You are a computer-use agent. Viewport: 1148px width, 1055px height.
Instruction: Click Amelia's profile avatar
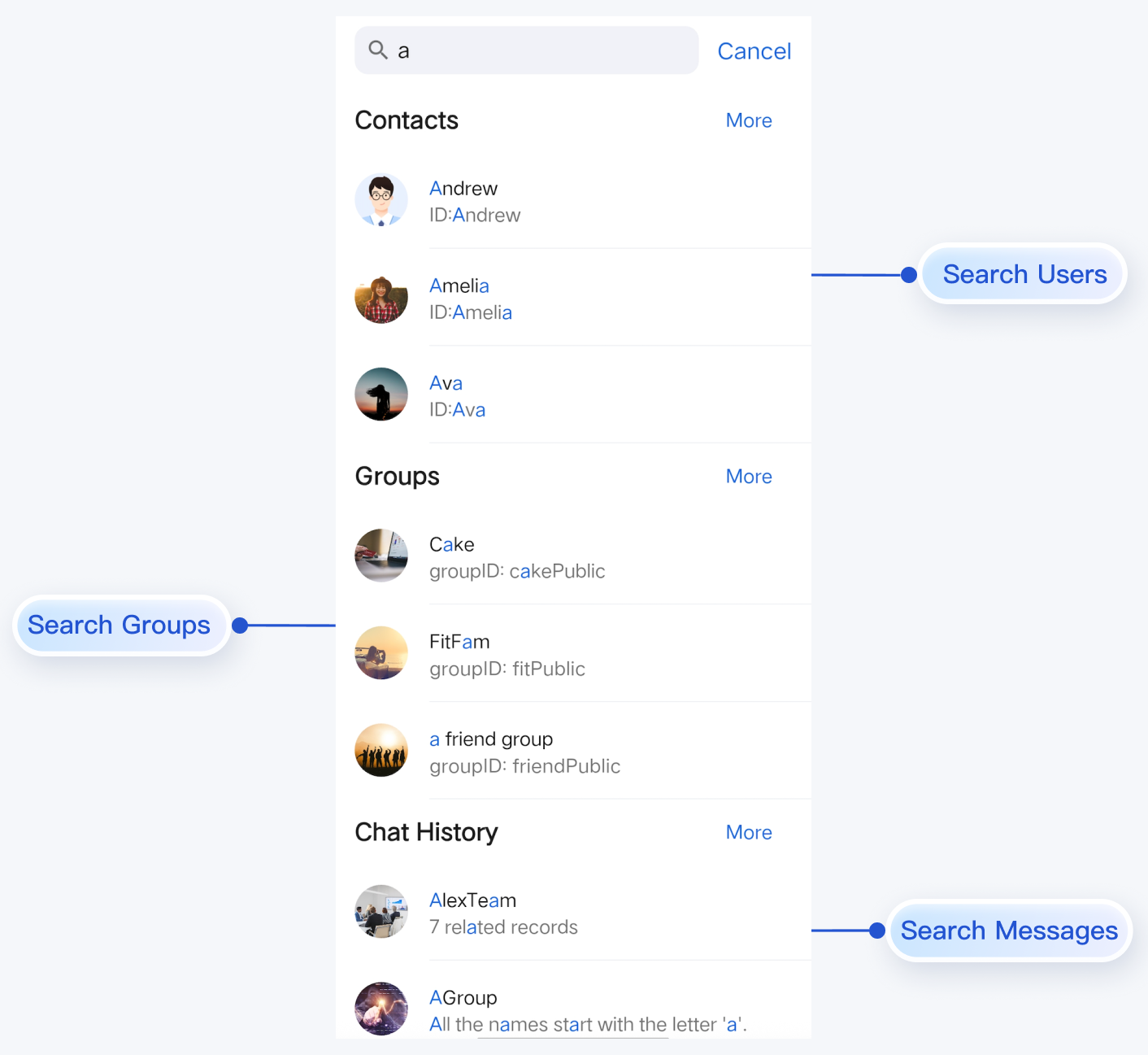[381, 298]
